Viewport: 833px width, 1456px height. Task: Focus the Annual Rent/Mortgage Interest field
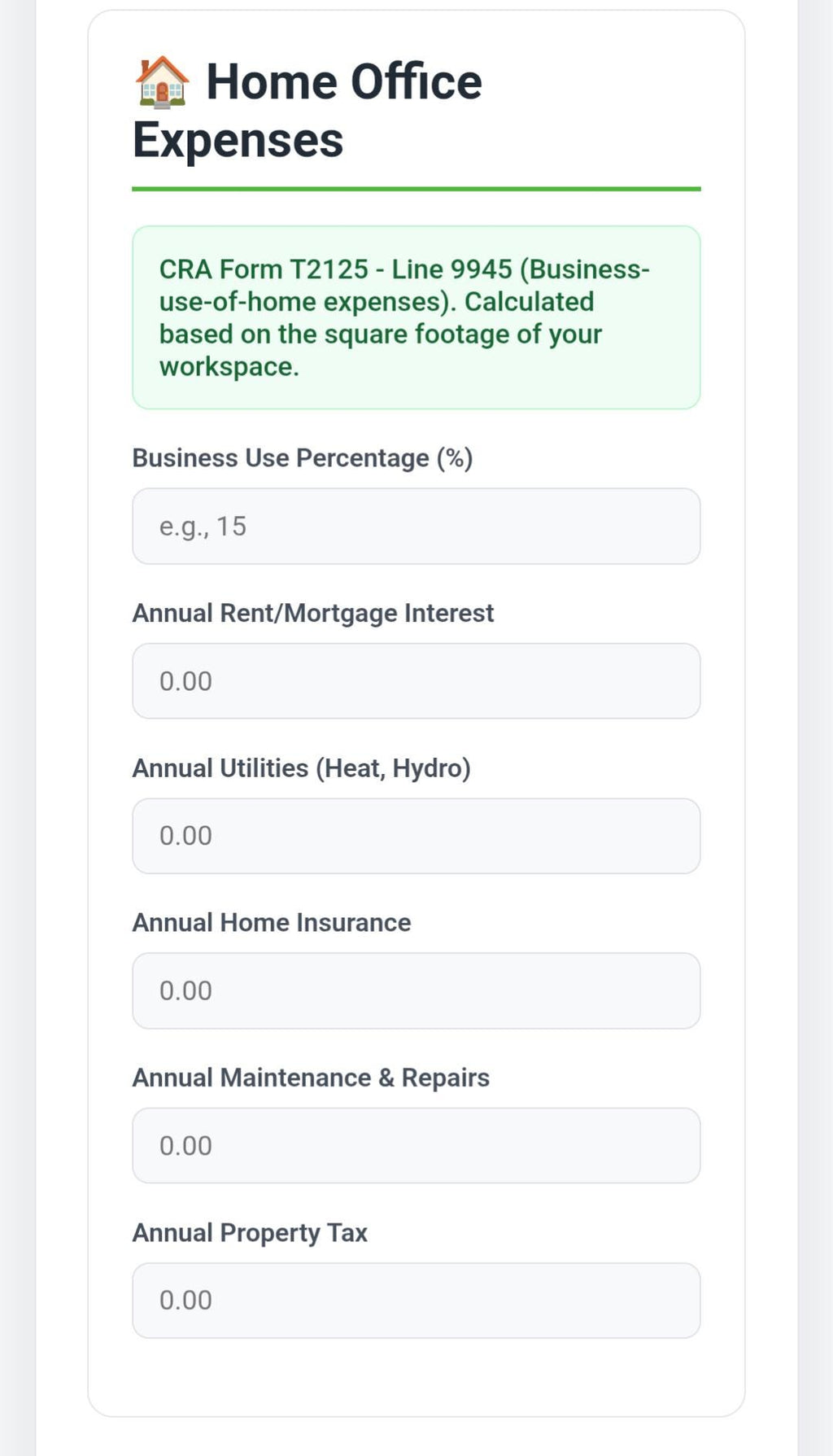point(416,681)
